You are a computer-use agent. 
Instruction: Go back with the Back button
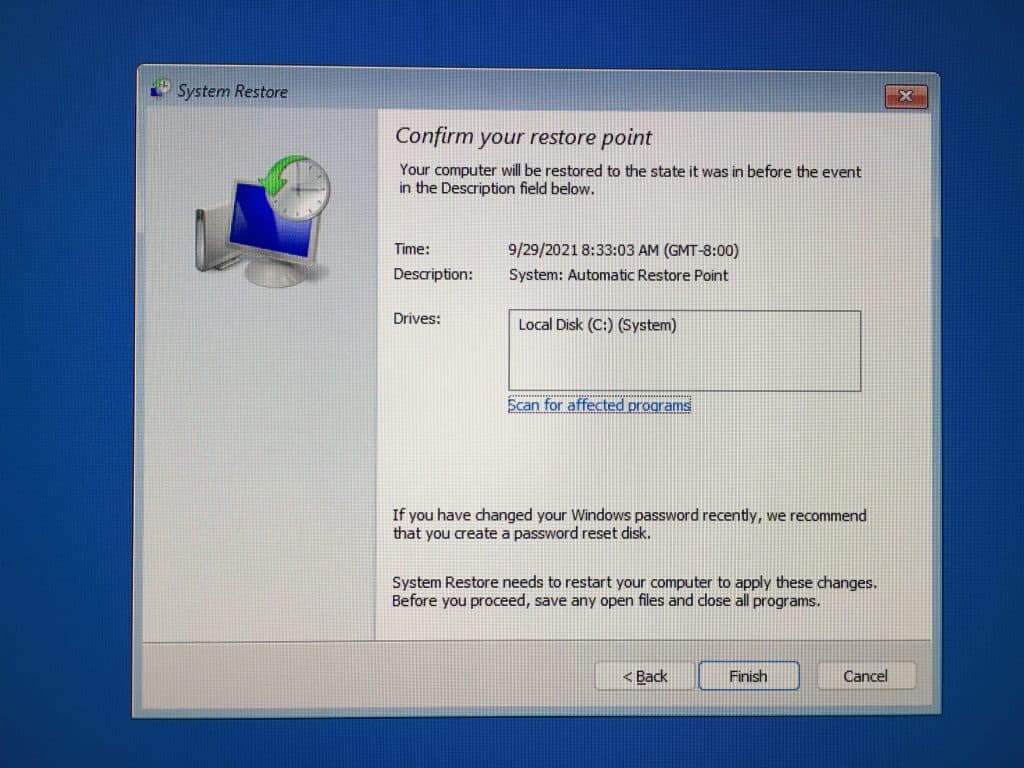tap(645, 676)
